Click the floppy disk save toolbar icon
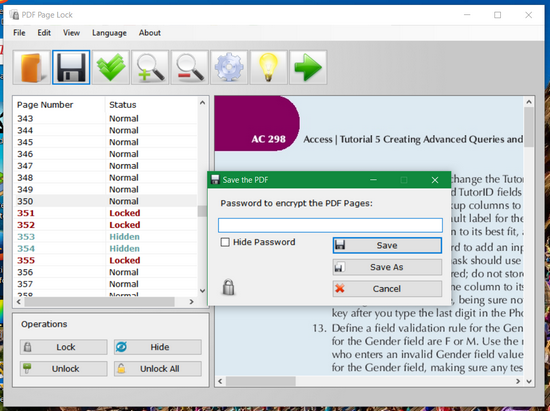 pos(71,67)
